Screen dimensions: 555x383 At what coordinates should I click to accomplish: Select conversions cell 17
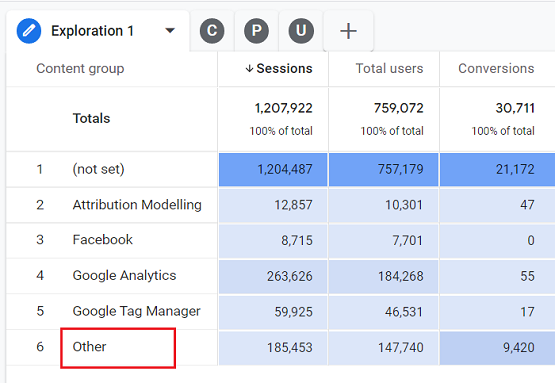(497, 312)
